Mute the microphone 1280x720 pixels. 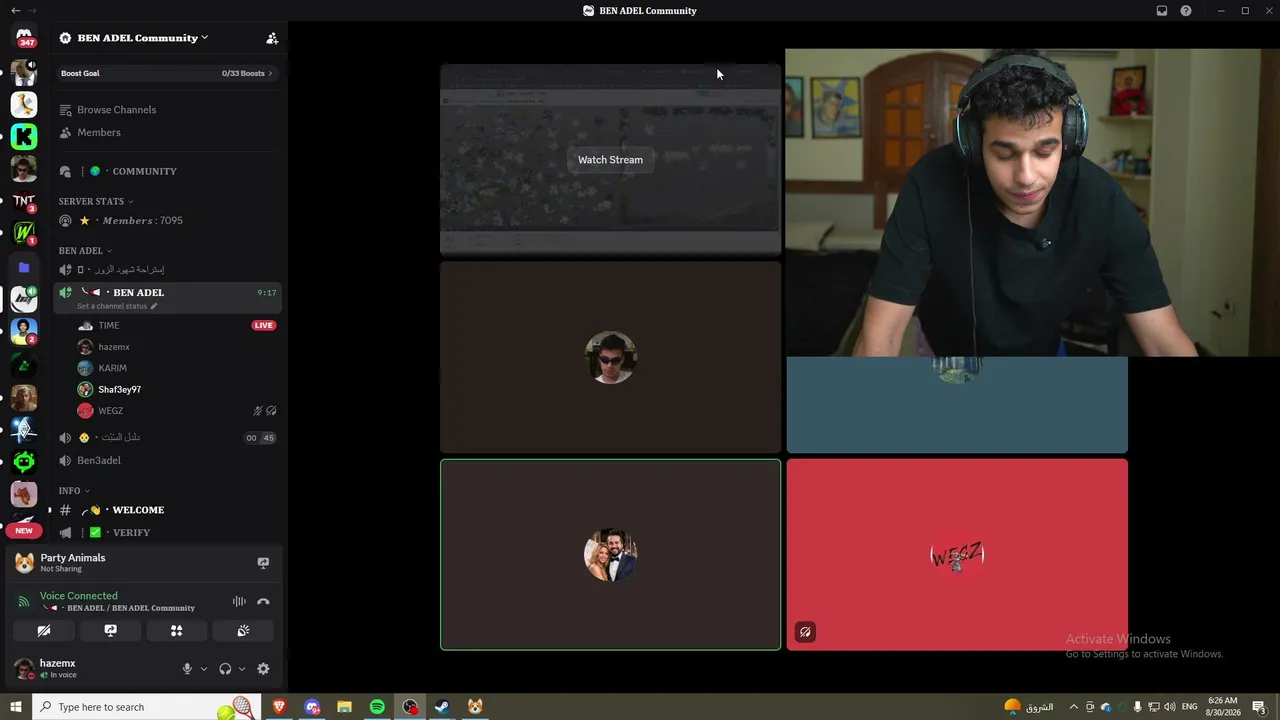click(187, 669)
